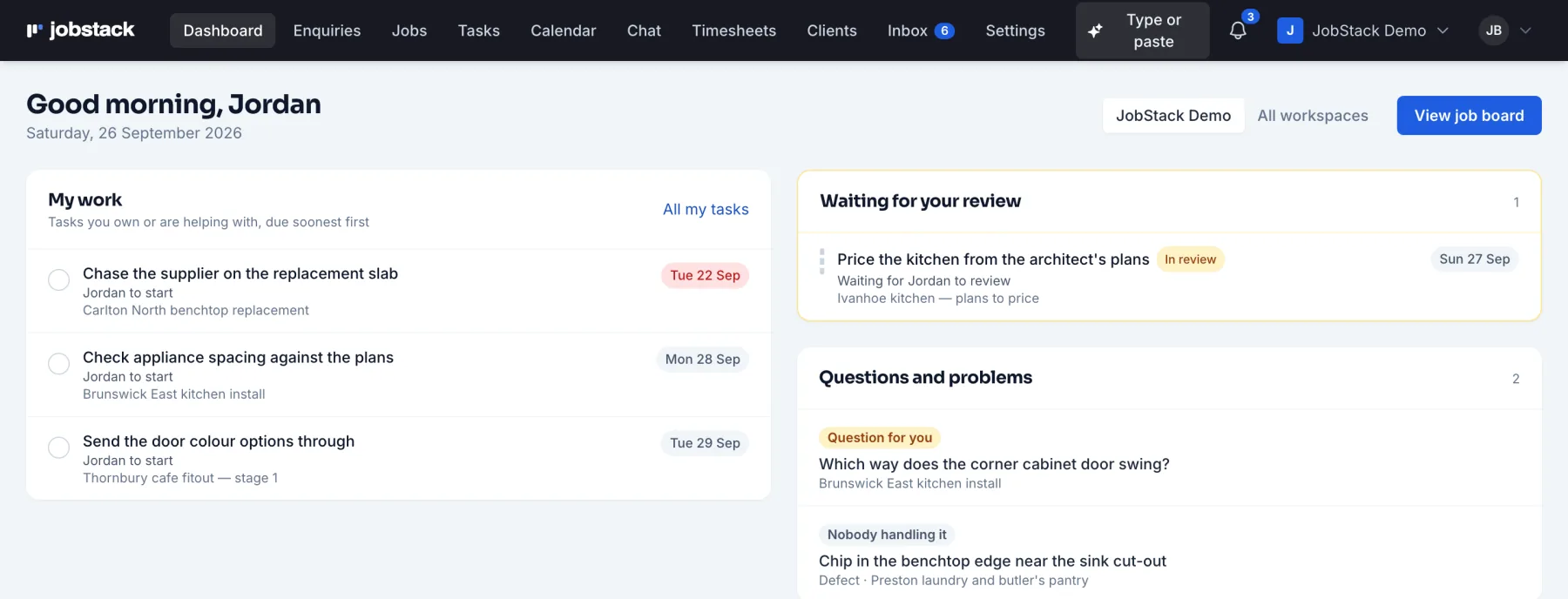The height and width of the screenshot is (599, 1568).
Task: Click the Saturday, 26 September 2026 date
Action: pos(134,133)
